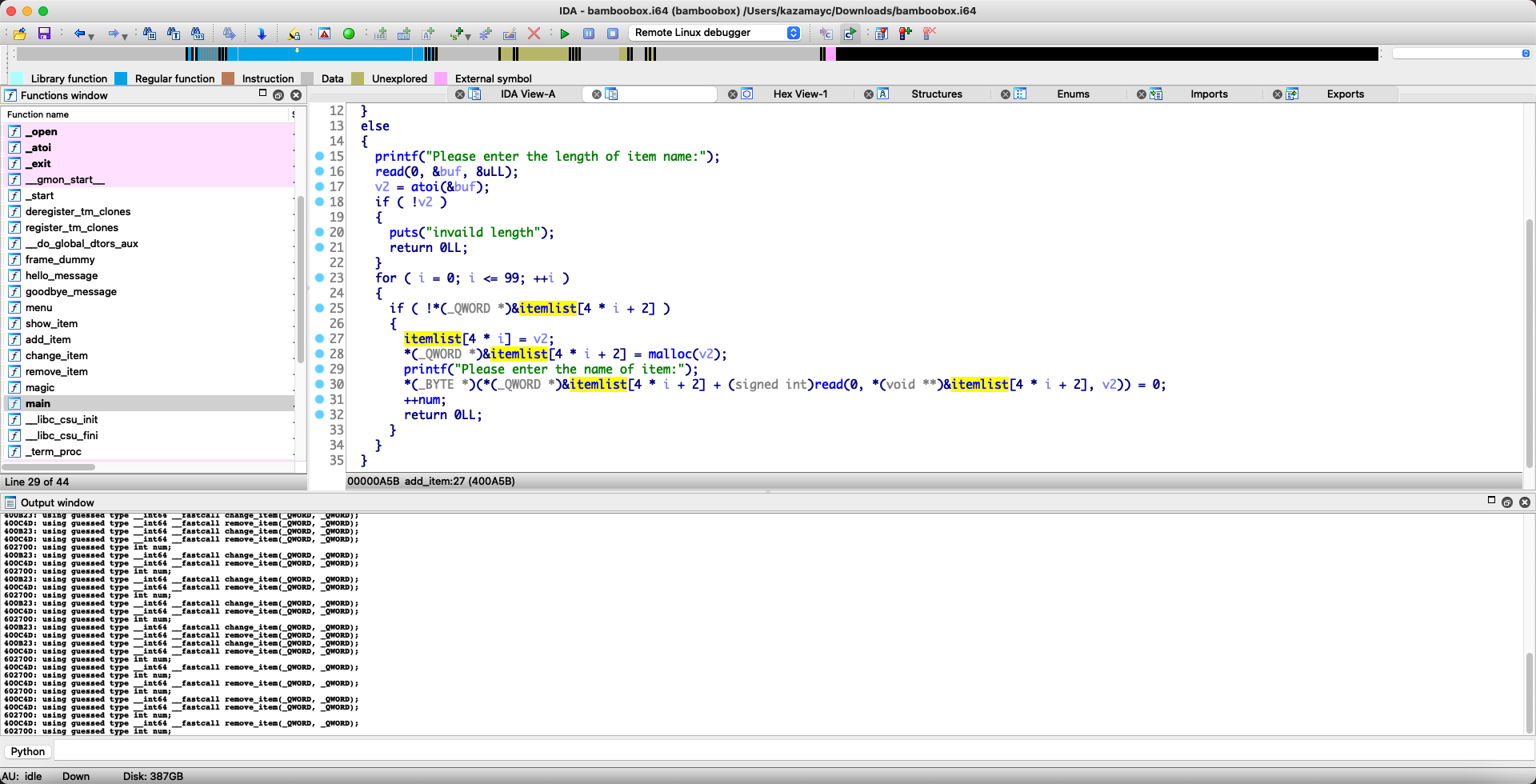Click the text search binoculars icon
This screenshot has height=784, width=1536.
click(x=174, y=34)
